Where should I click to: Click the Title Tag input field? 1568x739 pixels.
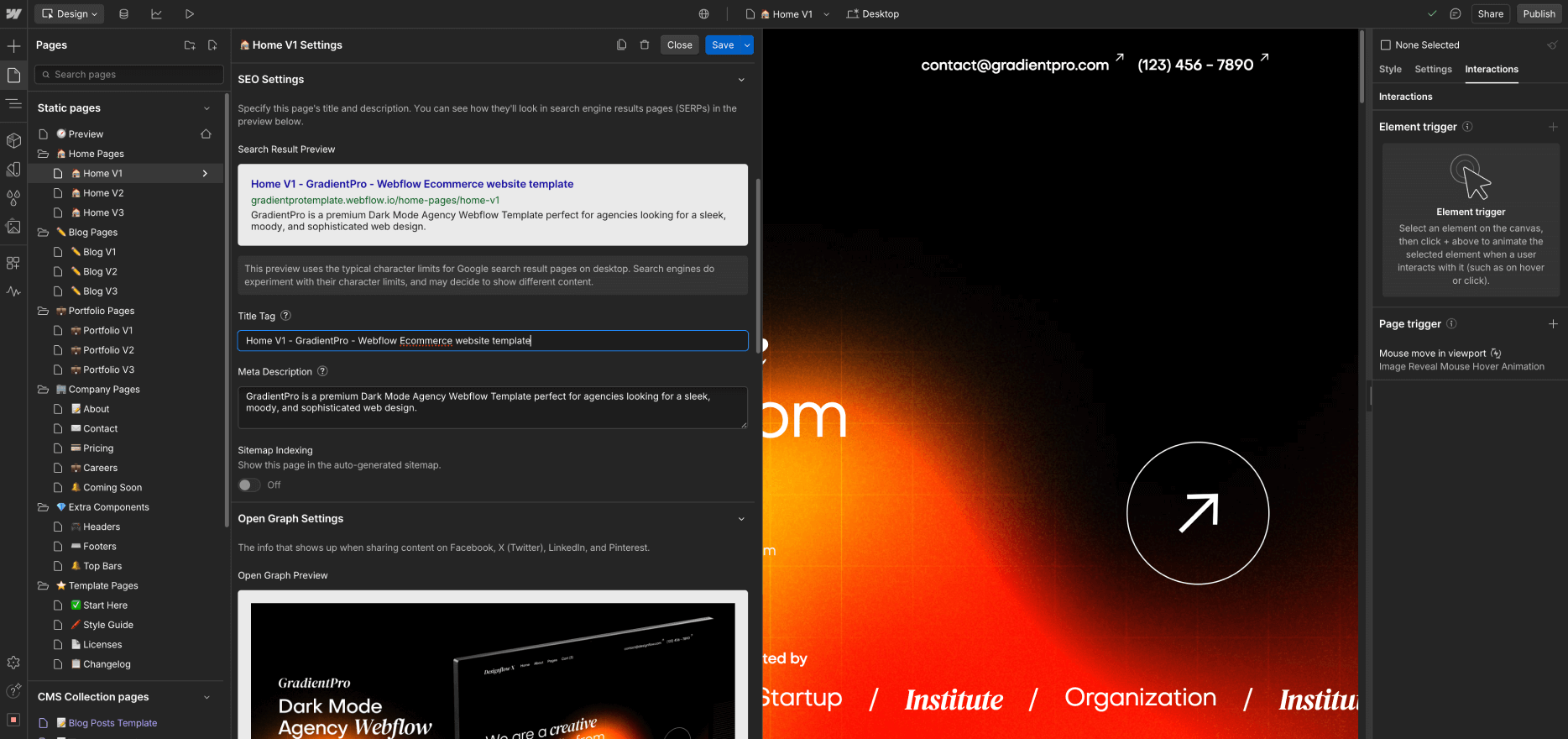pyautogui.click(x=493, y=341)
